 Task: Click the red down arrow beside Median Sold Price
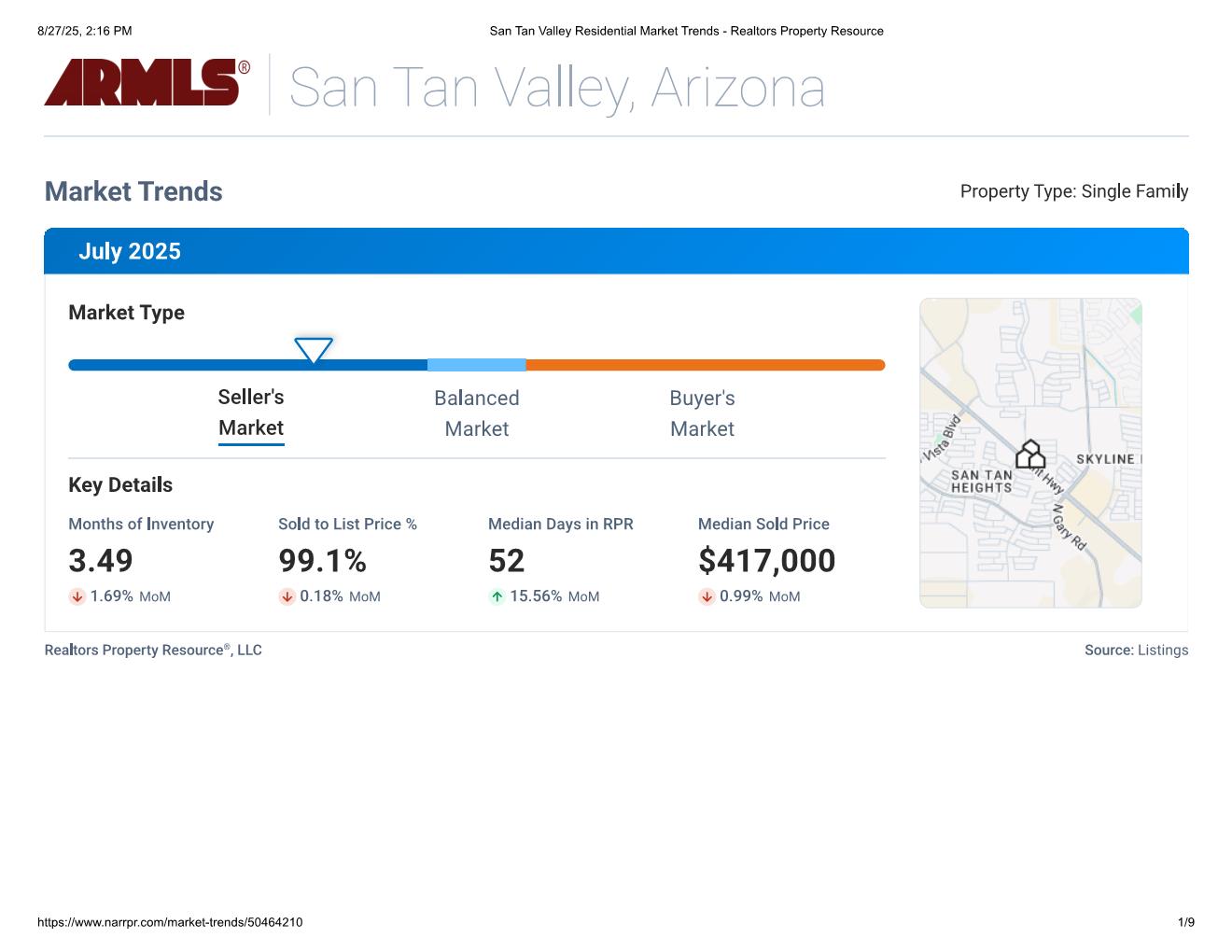[x=707, y=596]
